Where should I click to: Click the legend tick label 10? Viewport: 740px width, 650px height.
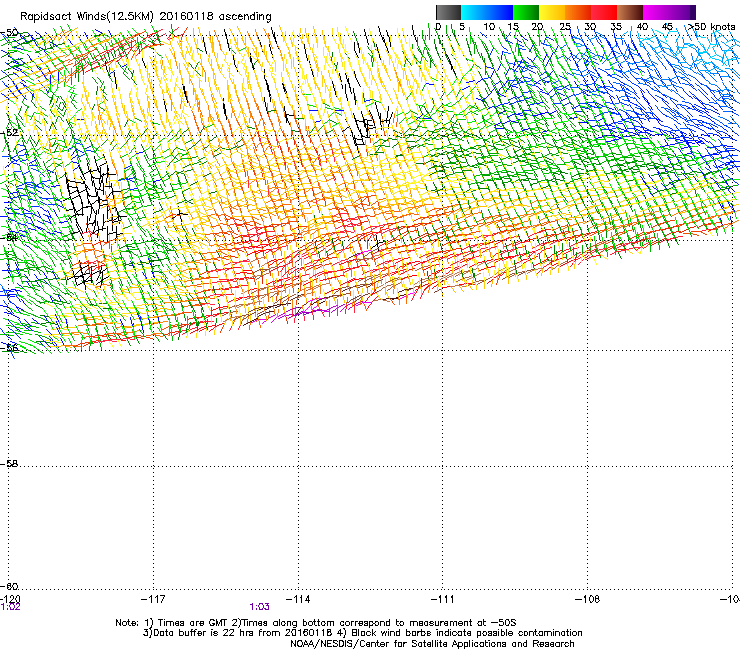pyautogui.click(x=489, y=27)
